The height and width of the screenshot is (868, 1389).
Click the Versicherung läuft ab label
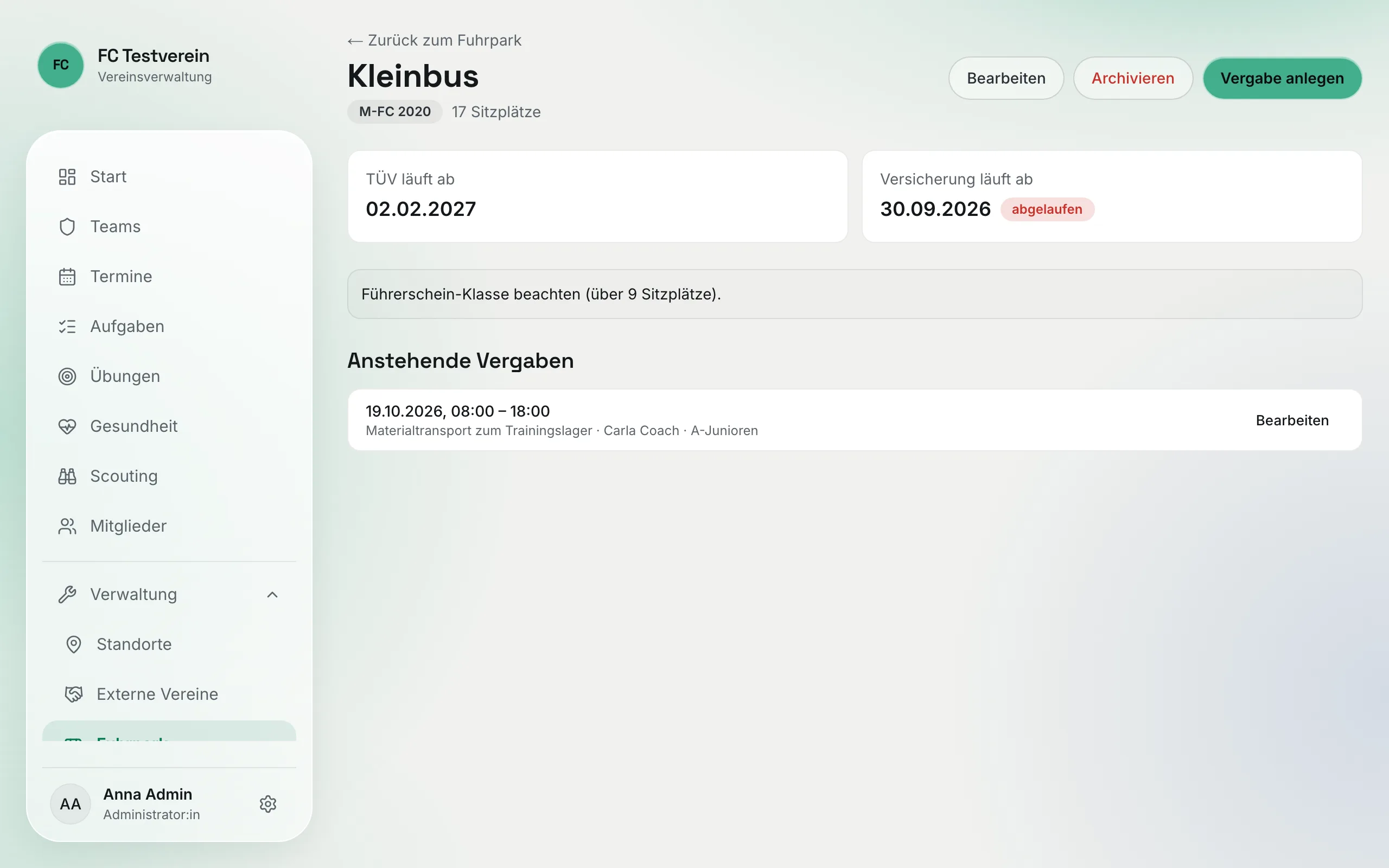click(956, 179)
